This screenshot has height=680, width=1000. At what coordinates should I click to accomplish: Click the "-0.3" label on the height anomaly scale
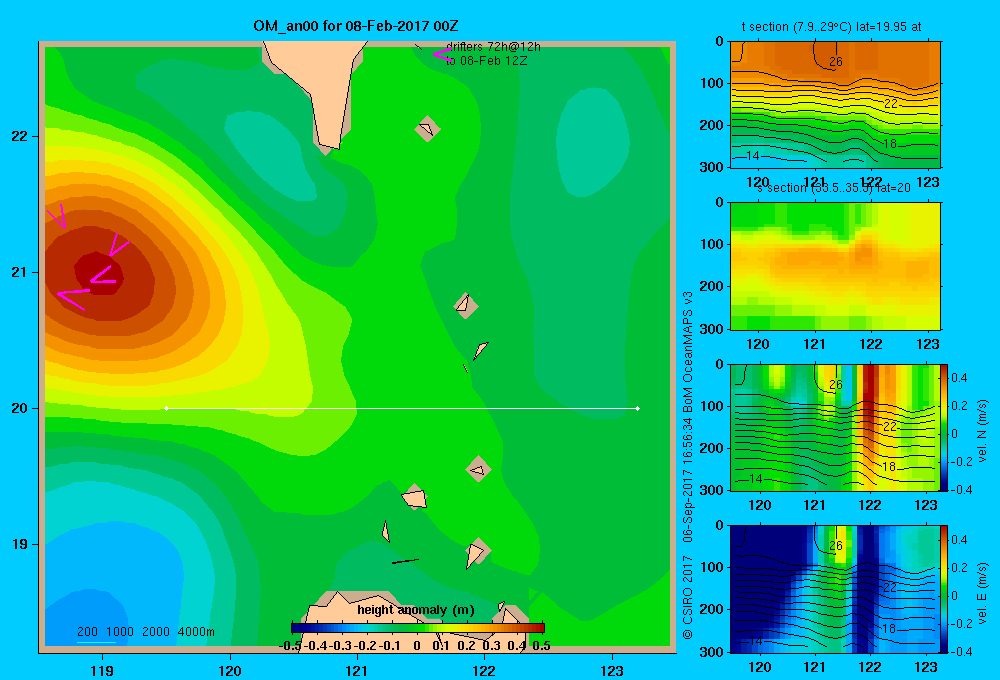point(340,646)
